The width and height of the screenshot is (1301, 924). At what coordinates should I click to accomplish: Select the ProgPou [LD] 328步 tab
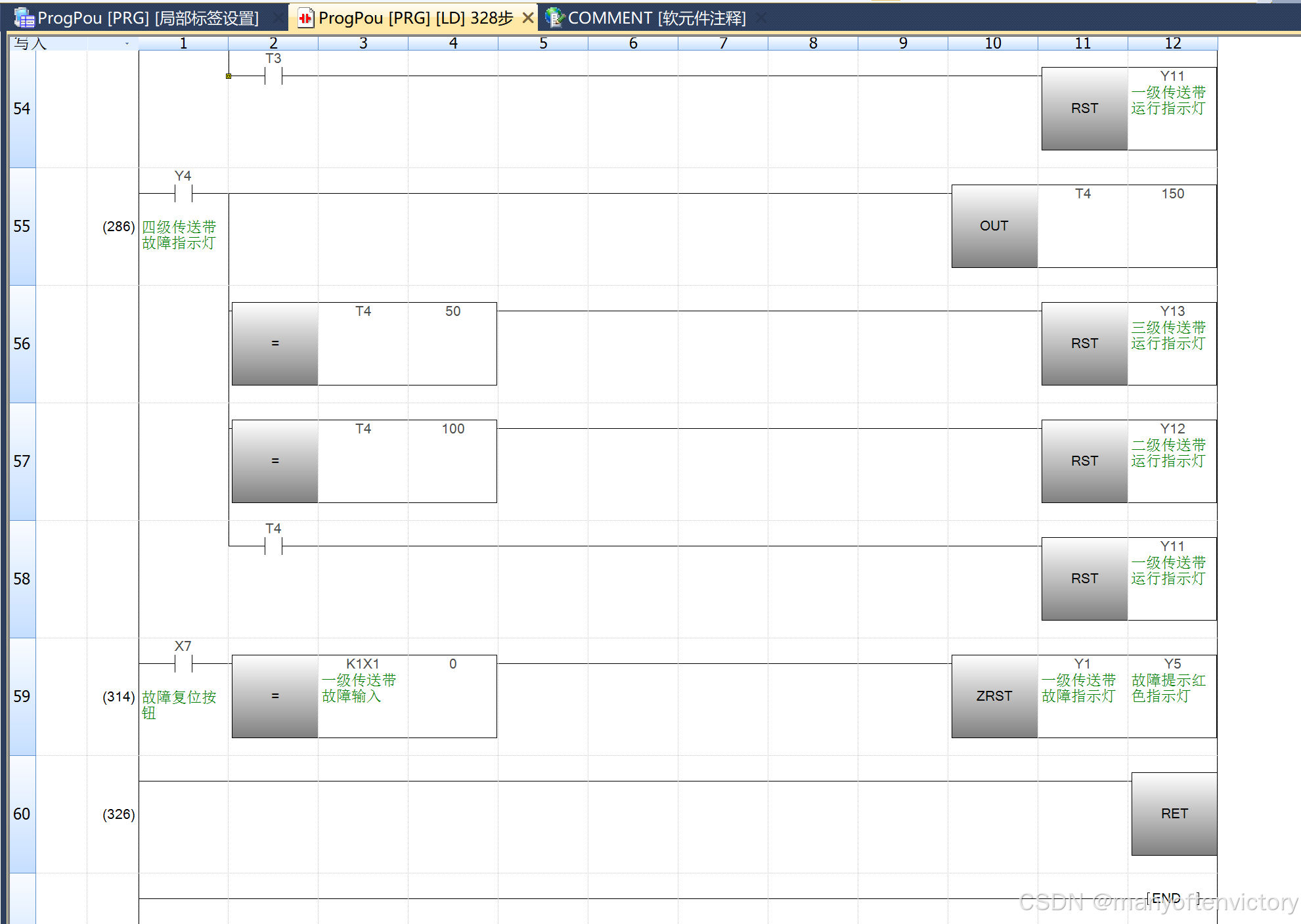tap(415, 18)
